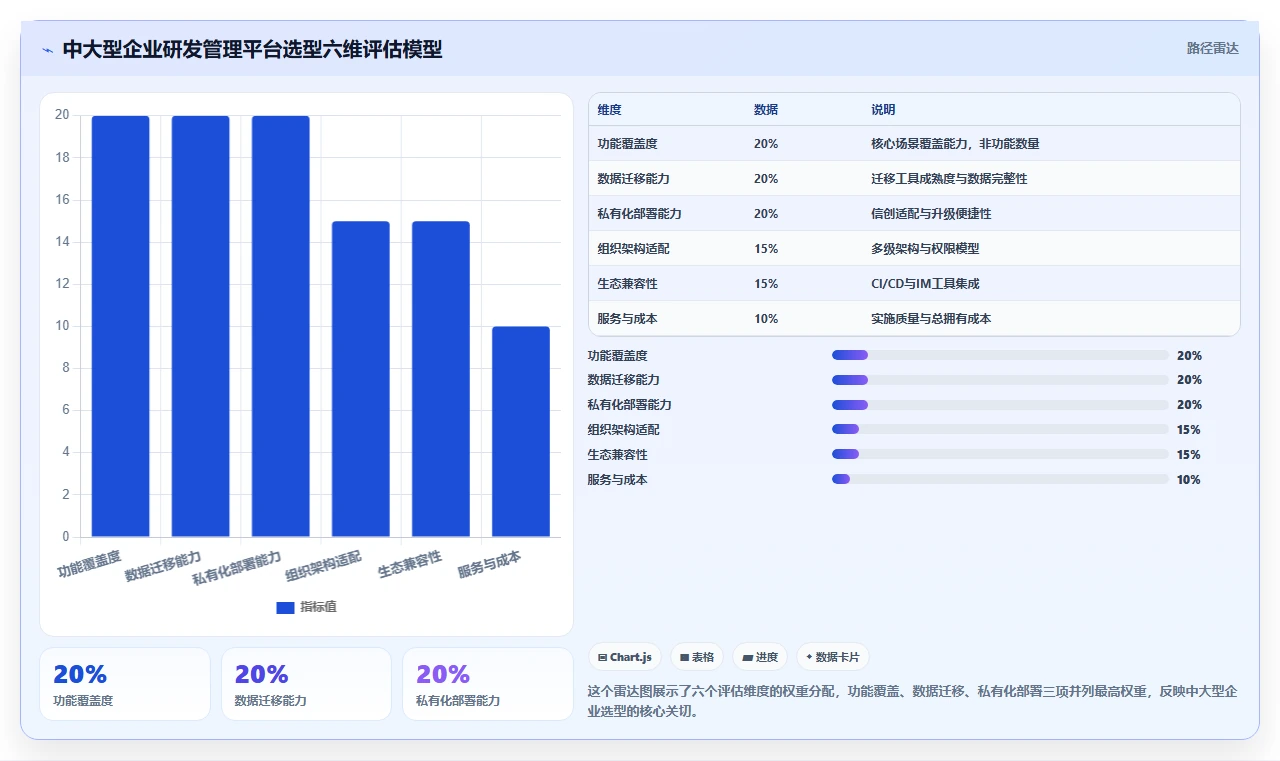Image resolution: width=1280 pixels, height=761 pixels.
Task: Click the 服务与成本 bar in the chart
Action: tap(521, 432)
